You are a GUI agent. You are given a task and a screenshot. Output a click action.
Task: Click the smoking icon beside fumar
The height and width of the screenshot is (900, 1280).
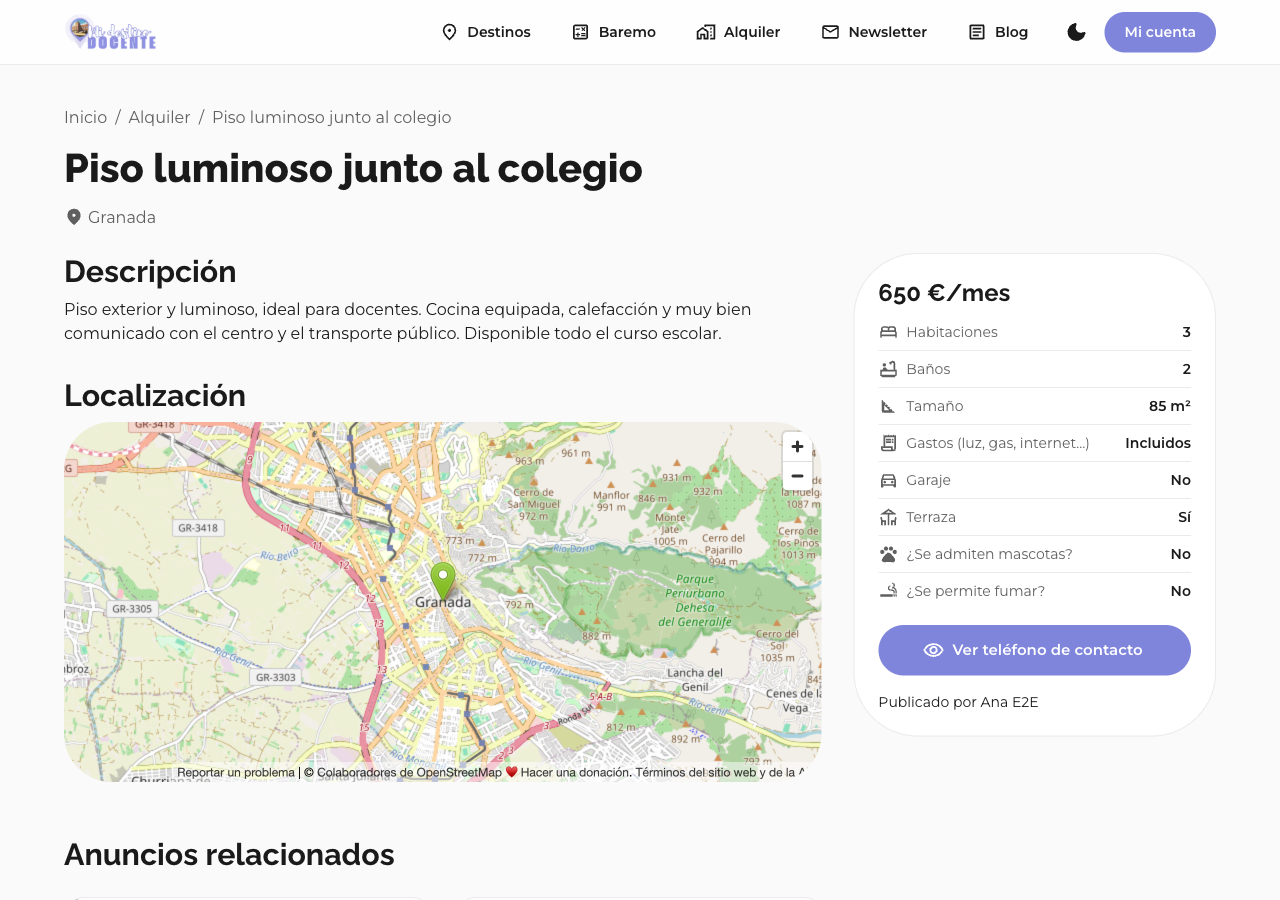[888, 591]
